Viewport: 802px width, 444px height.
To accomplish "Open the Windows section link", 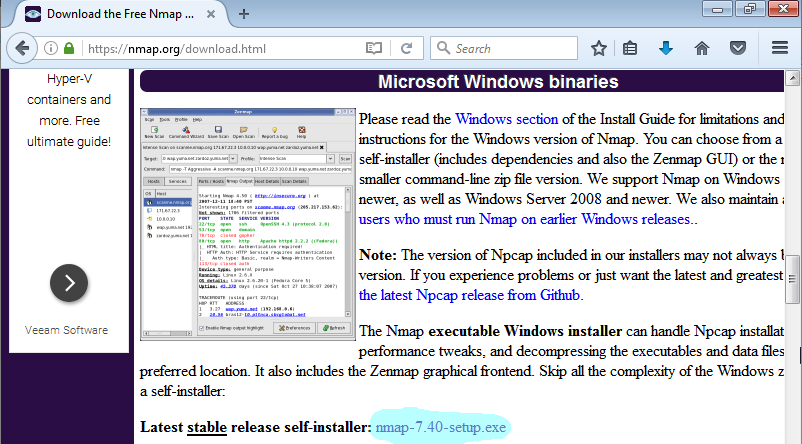I will (x=506, y=119).
